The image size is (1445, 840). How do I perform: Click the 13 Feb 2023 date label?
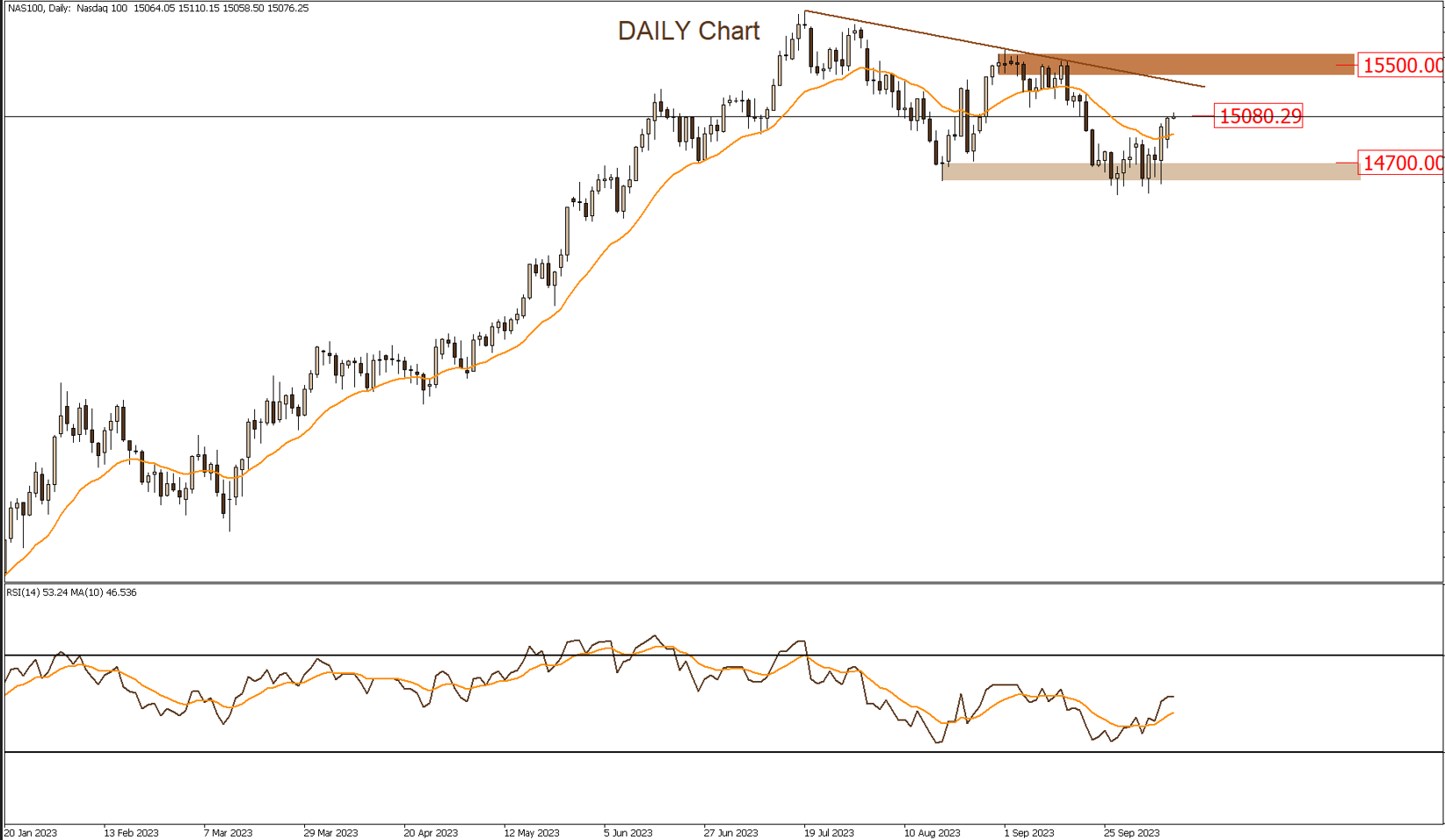(x=131, y=833)
